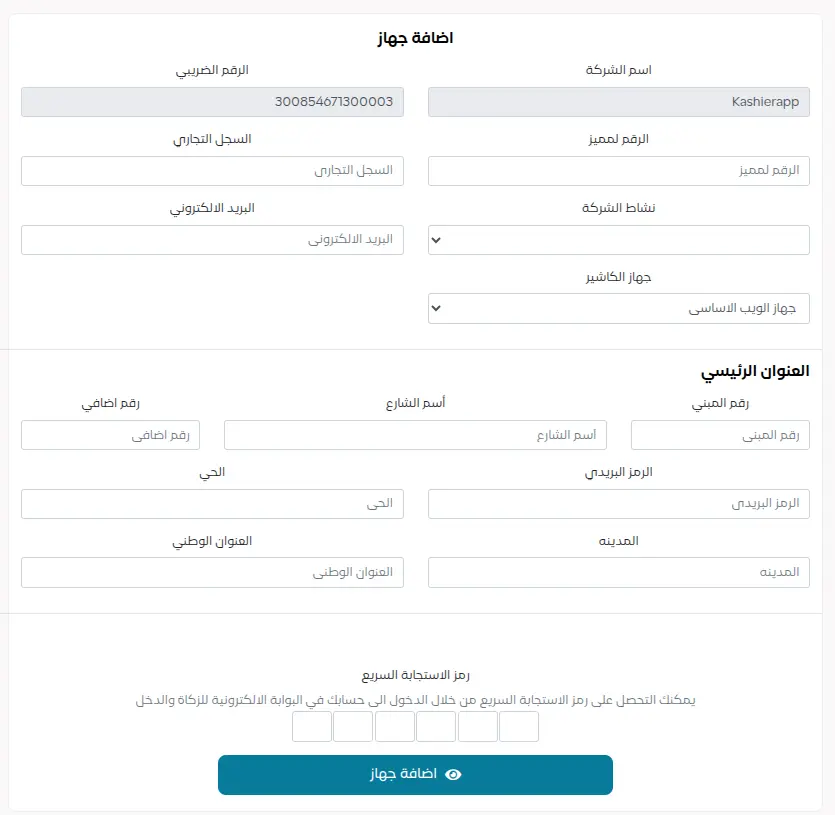
Task: Click the disabled Kashierapp company name field
Action: click(x=618, y=101)
